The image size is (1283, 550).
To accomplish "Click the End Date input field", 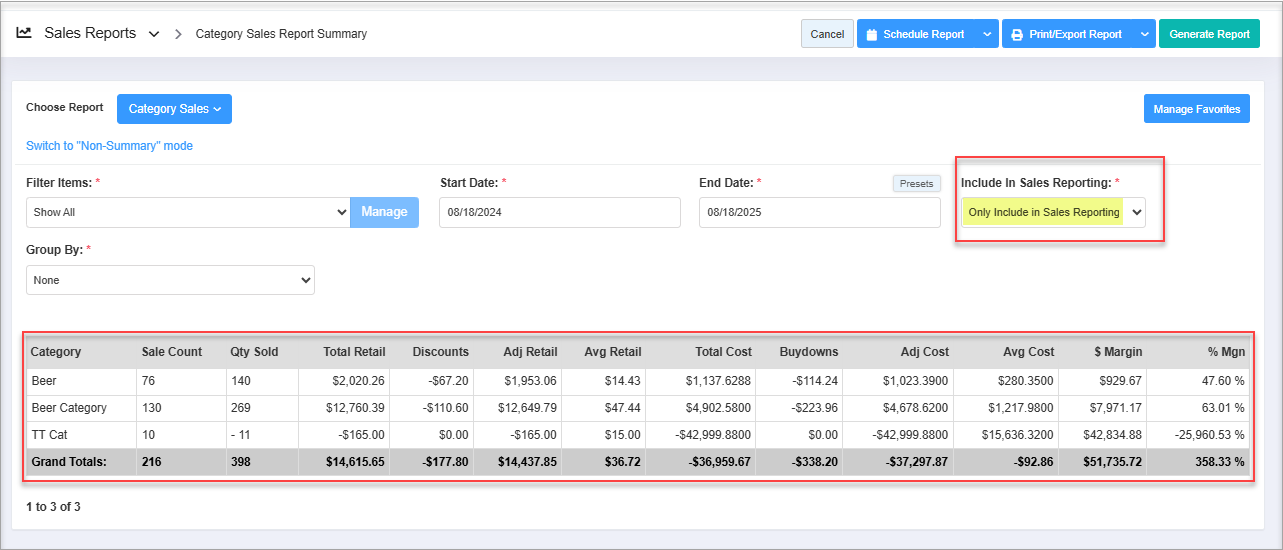I will pos(819,212).
